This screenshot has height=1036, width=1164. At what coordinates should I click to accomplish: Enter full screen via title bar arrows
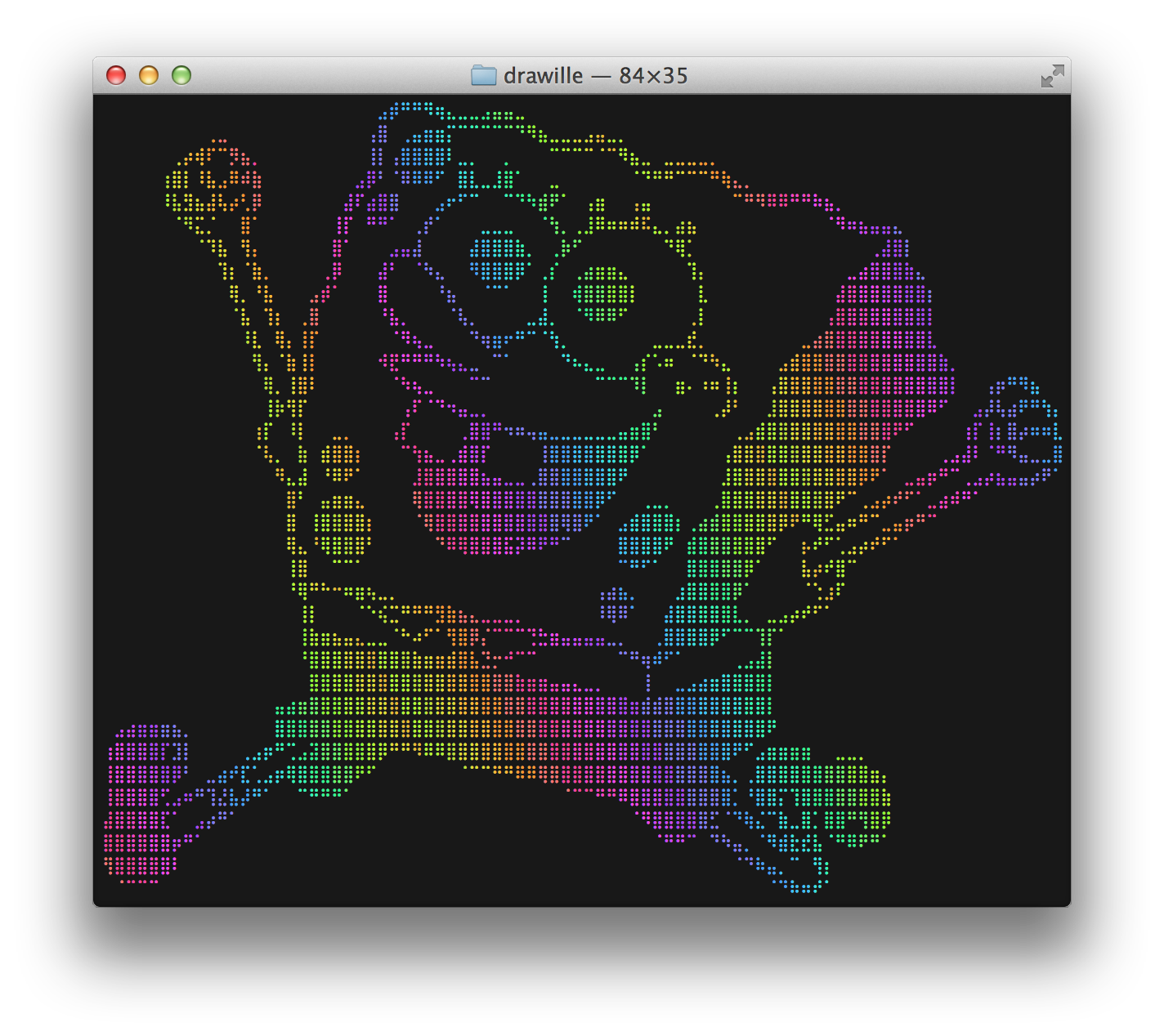[1052, 76]
